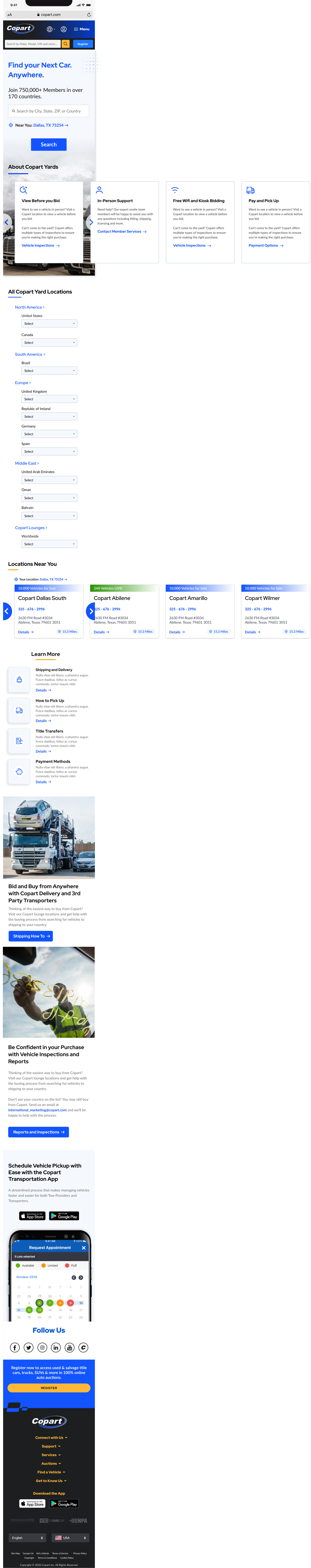Open the Oman Select dropdown
The image size is (311, 1568).
point(49,498)
